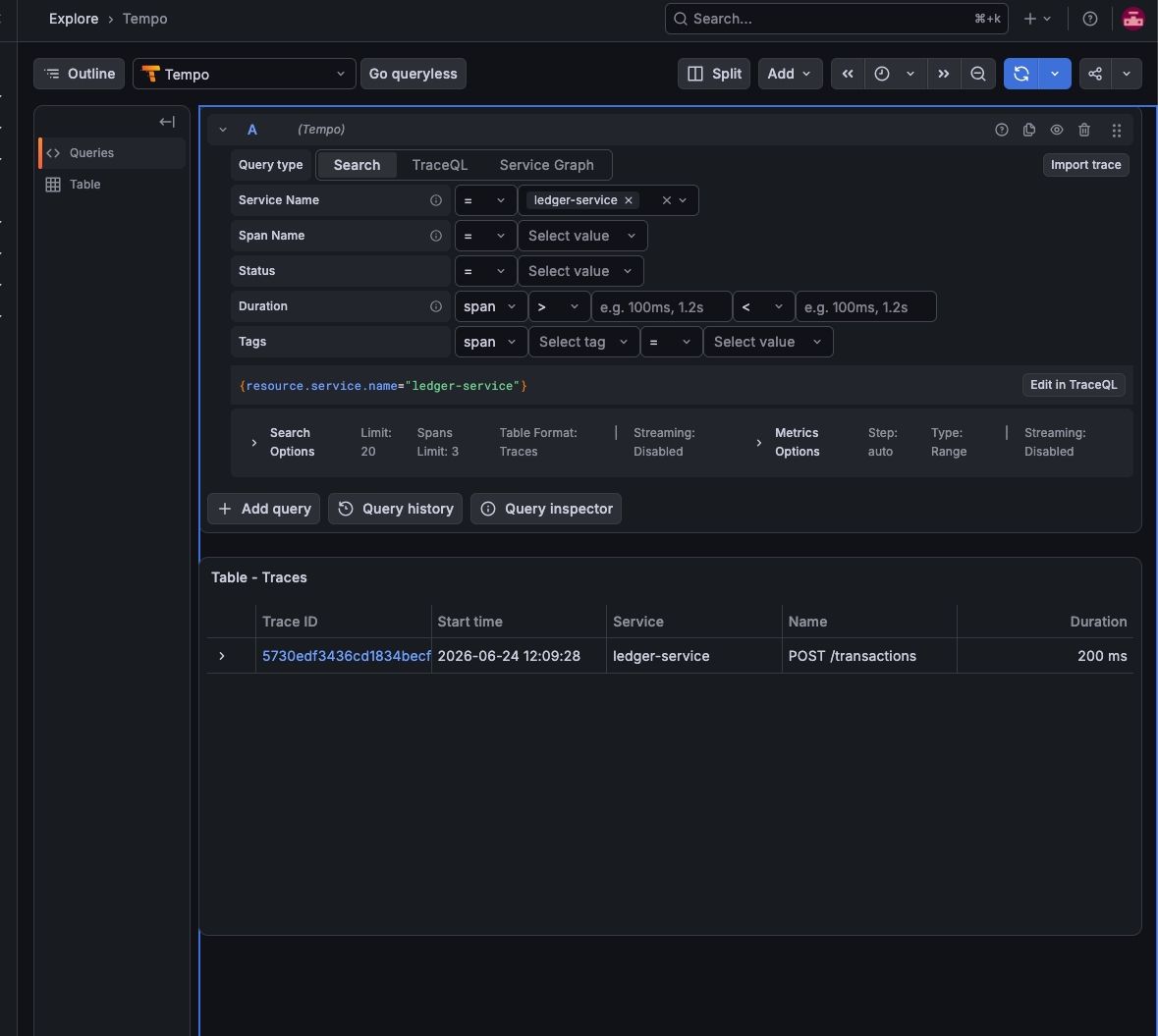Open Status operator dropdown
This screenshot has height=1036, width=1158.
(485, 271)
